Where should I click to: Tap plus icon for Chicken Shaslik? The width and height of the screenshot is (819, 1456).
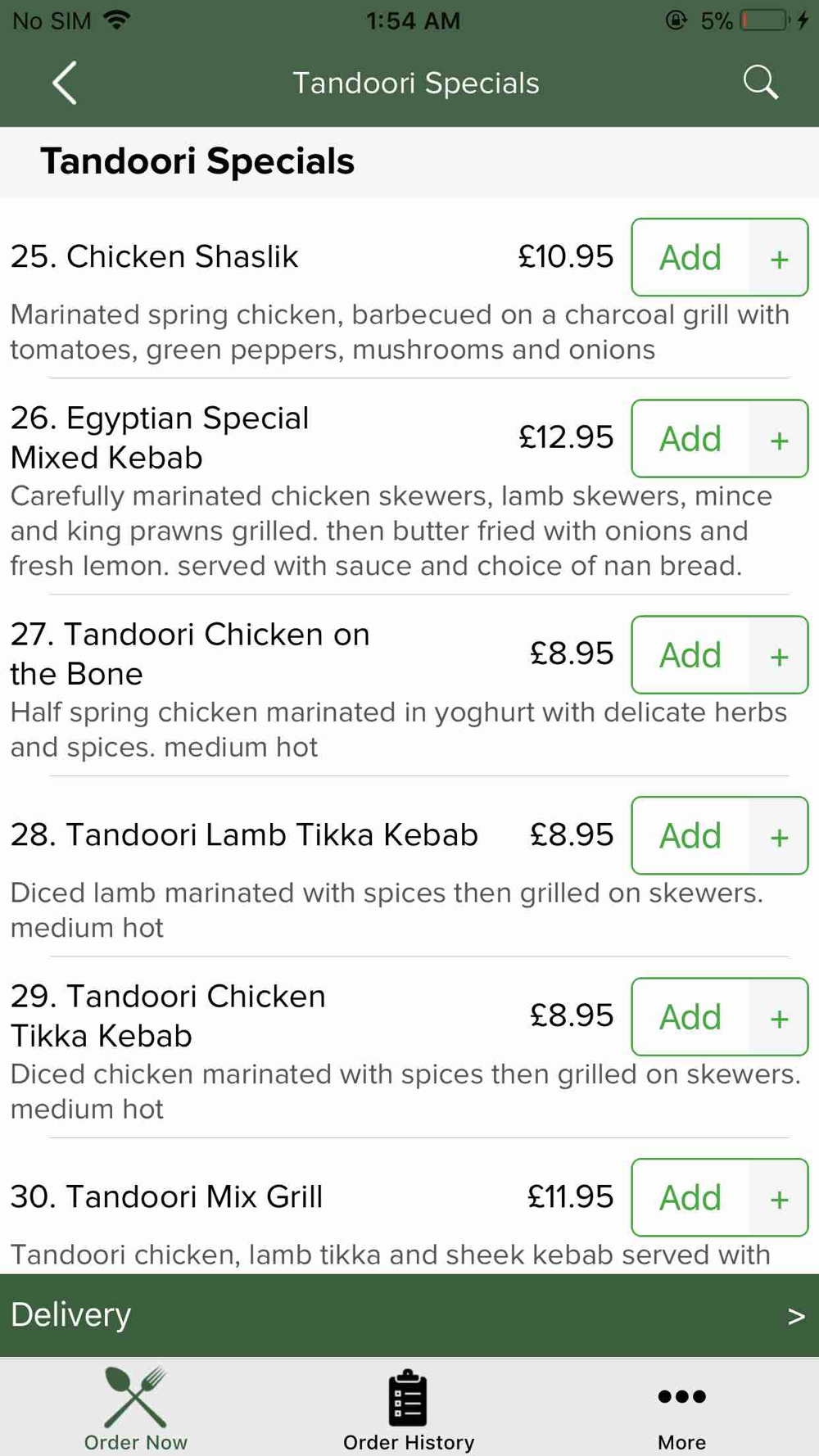pyautogui.click(x=779, y=258)
